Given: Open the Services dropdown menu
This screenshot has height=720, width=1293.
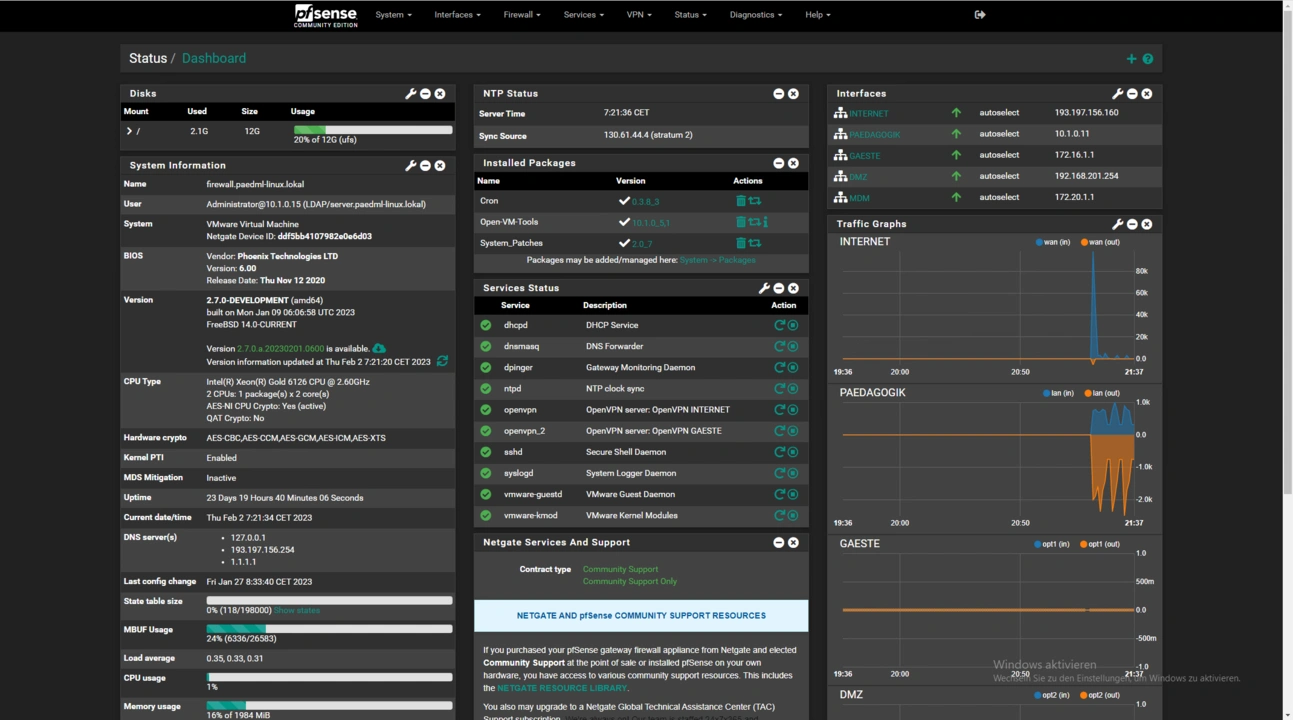Looking at the screenshot, I should point(583,15).
